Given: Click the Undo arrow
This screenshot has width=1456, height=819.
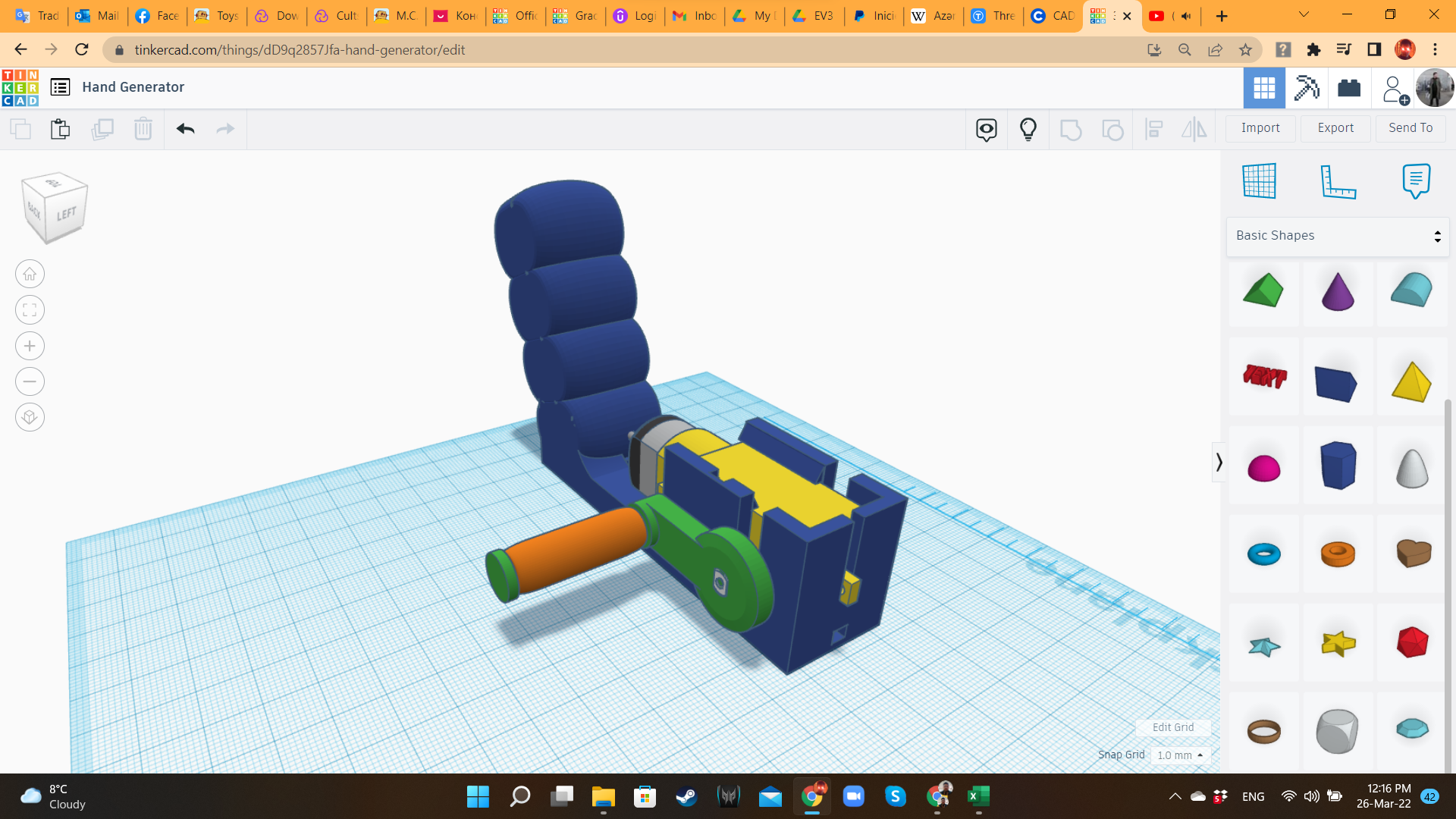Looking at the screenshot, I should click(x=186, y=129).
